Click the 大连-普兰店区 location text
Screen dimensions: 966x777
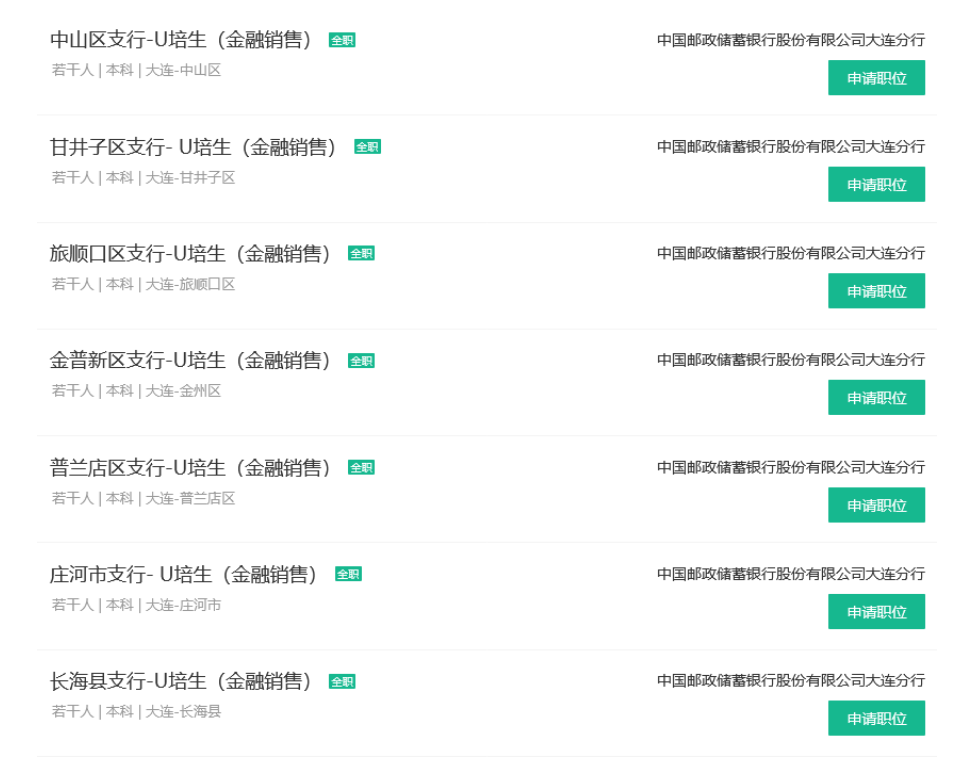[190, 498]
